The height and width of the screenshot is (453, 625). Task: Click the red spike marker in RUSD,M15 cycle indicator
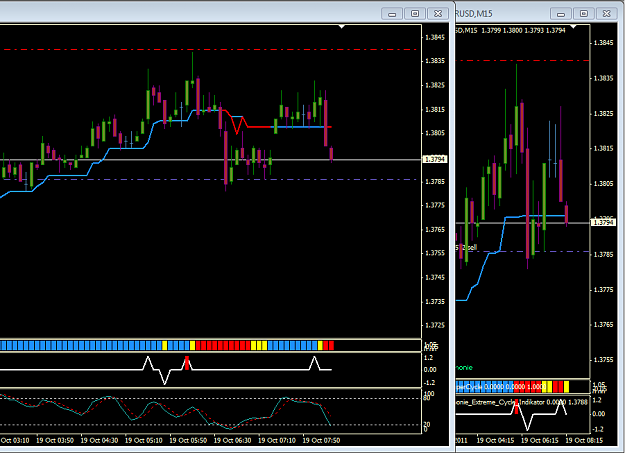coord(517,406)
